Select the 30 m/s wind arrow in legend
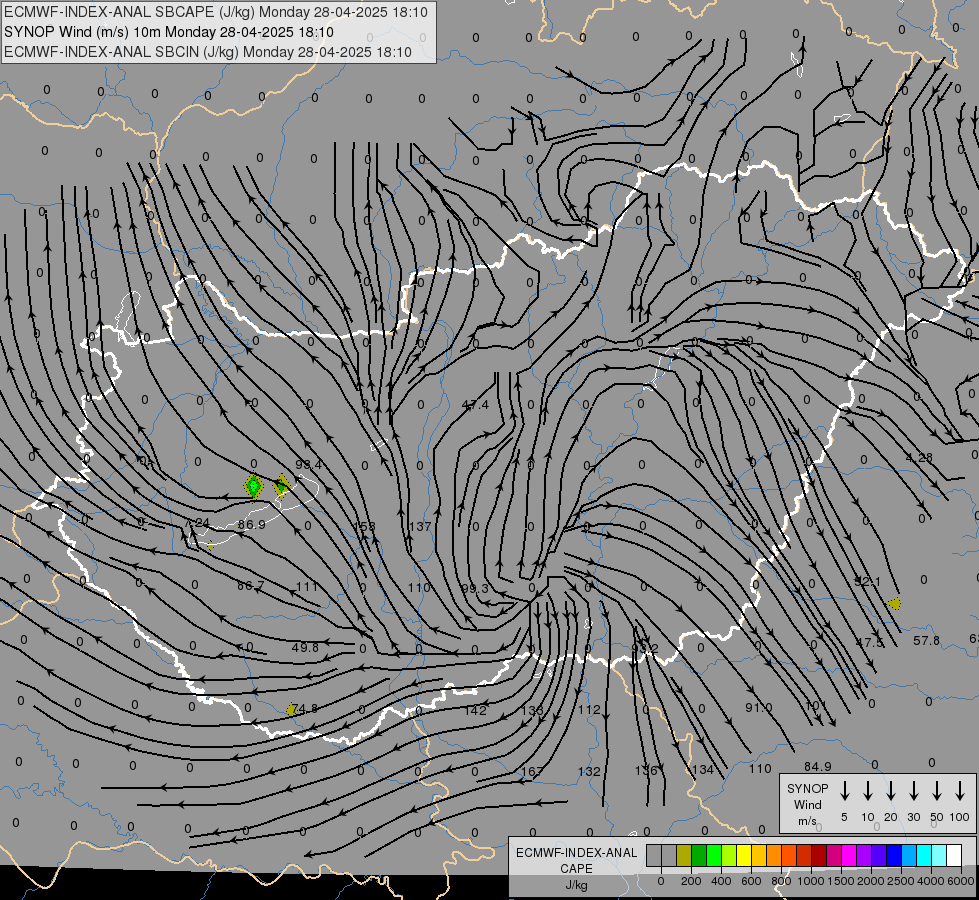This screenshot has width=979, height=900. click(913, 791)
